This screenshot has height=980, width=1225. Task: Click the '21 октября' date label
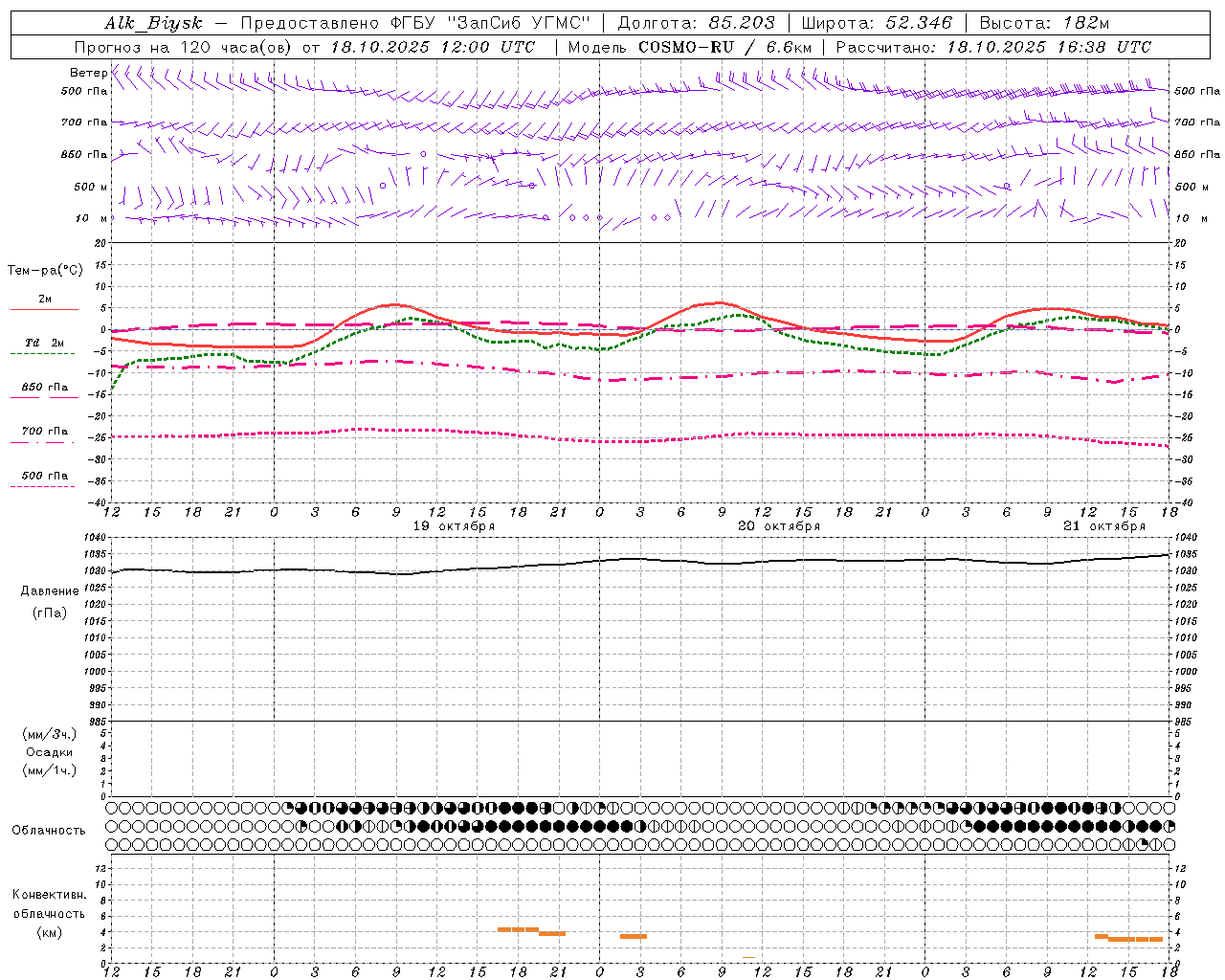tap(1104, 526)
